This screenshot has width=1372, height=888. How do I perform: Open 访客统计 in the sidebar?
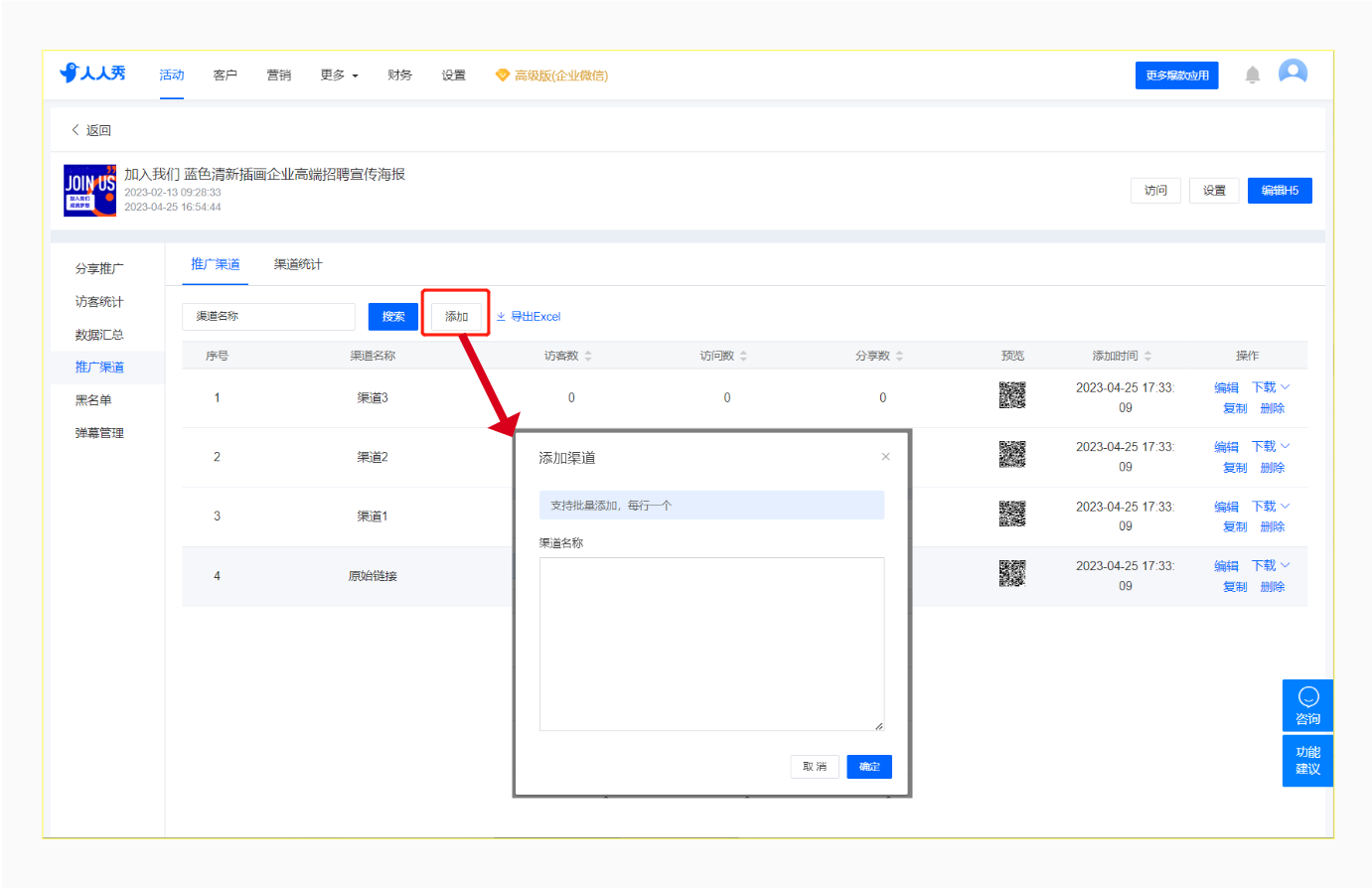[x=99, y=302]
